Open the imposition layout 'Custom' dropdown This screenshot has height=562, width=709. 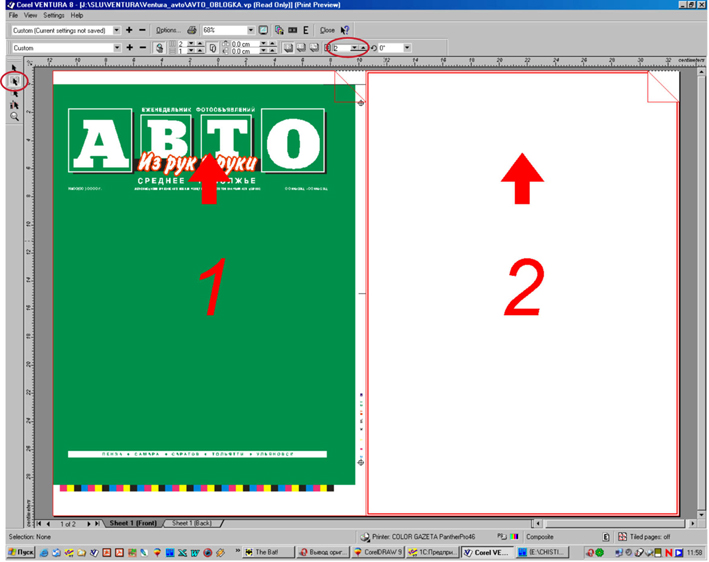tap(117, 47)
